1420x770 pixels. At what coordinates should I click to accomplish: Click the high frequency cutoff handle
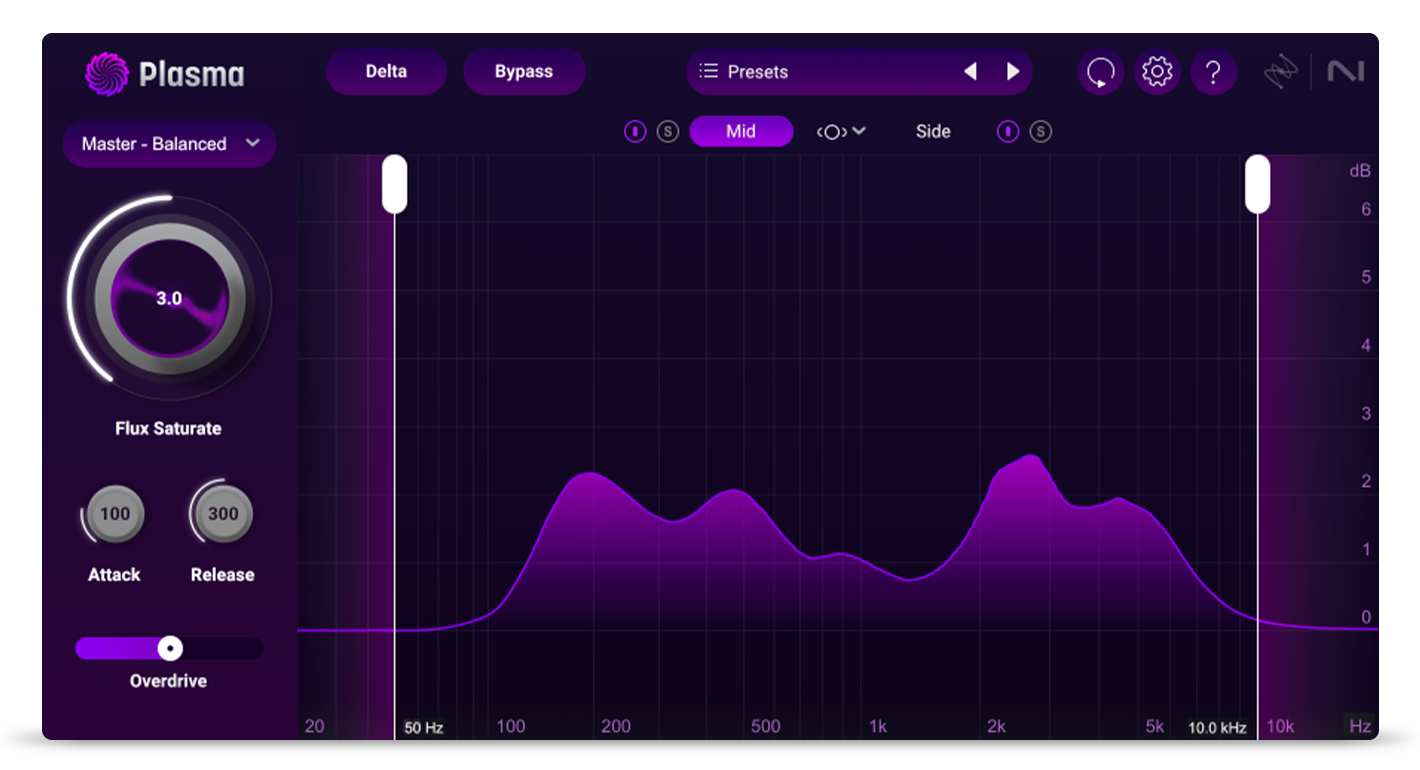(x=1257, y=184)
